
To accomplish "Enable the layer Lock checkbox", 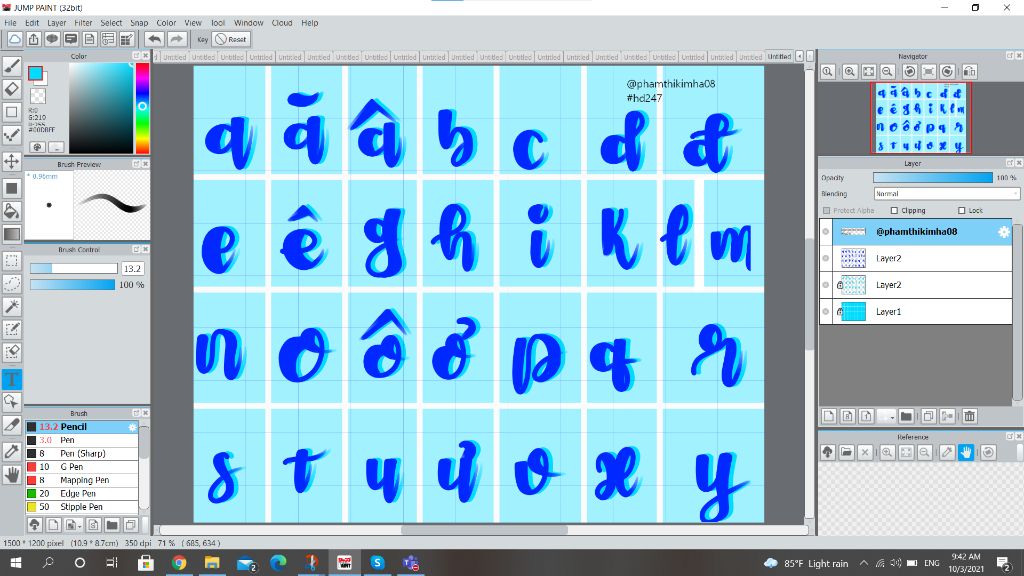I will point(961,210).
